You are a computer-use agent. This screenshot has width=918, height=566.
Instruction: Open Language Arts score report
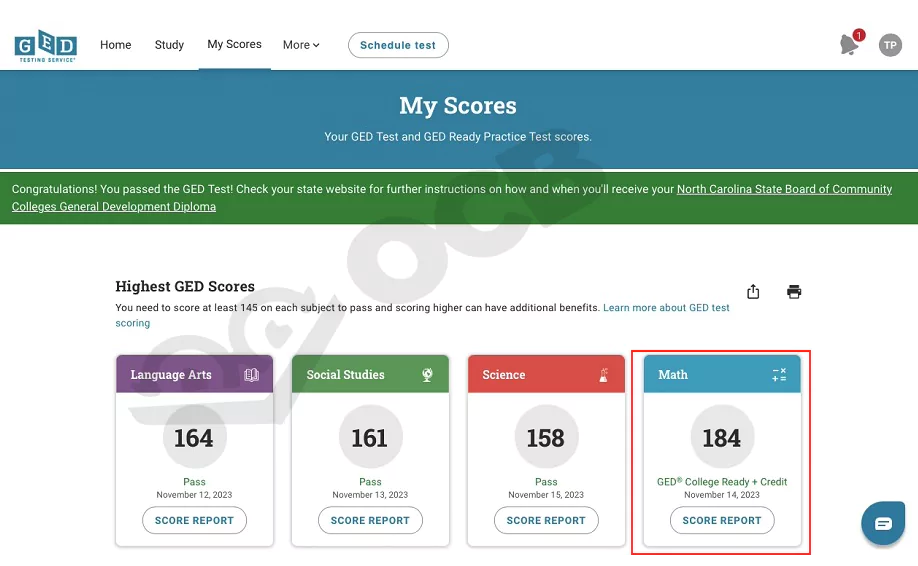click(x=194, y=521)
